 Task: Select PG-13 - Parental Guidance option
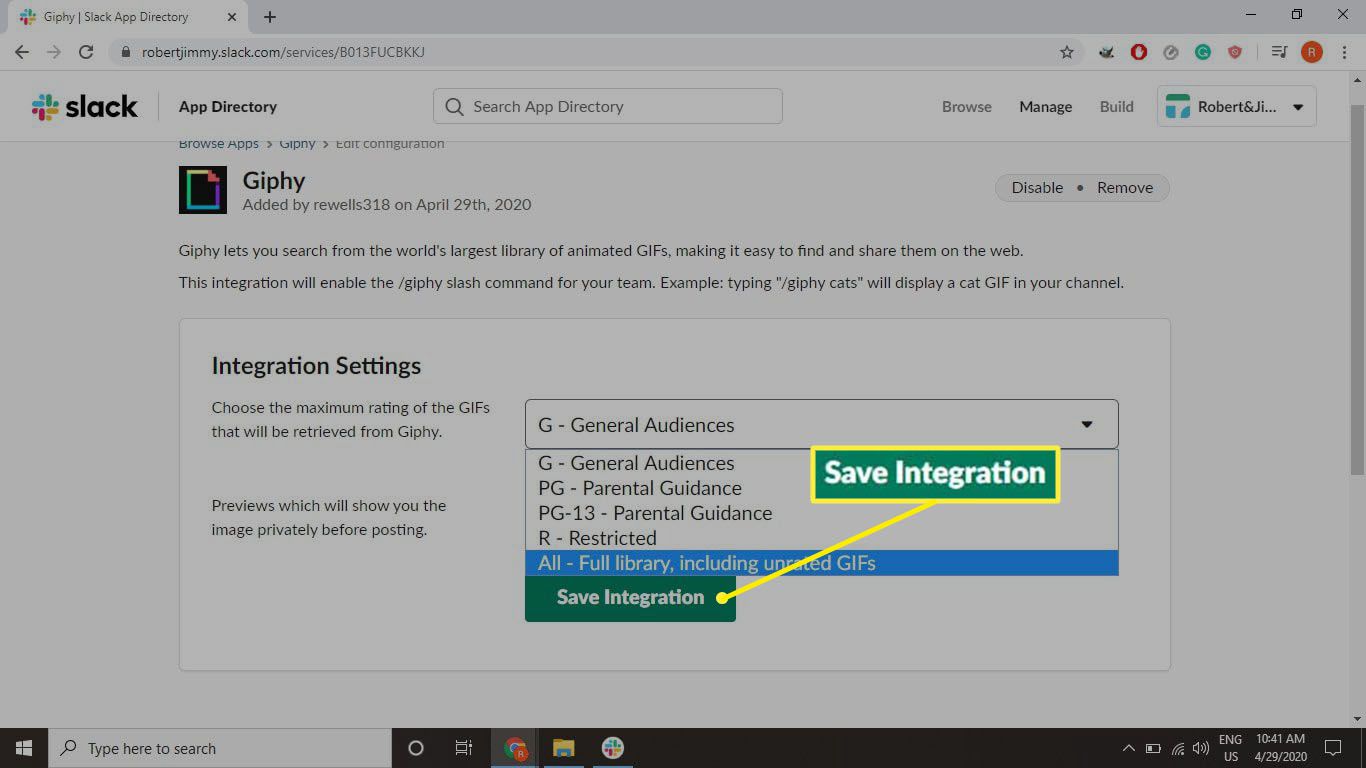coord(821,513)
